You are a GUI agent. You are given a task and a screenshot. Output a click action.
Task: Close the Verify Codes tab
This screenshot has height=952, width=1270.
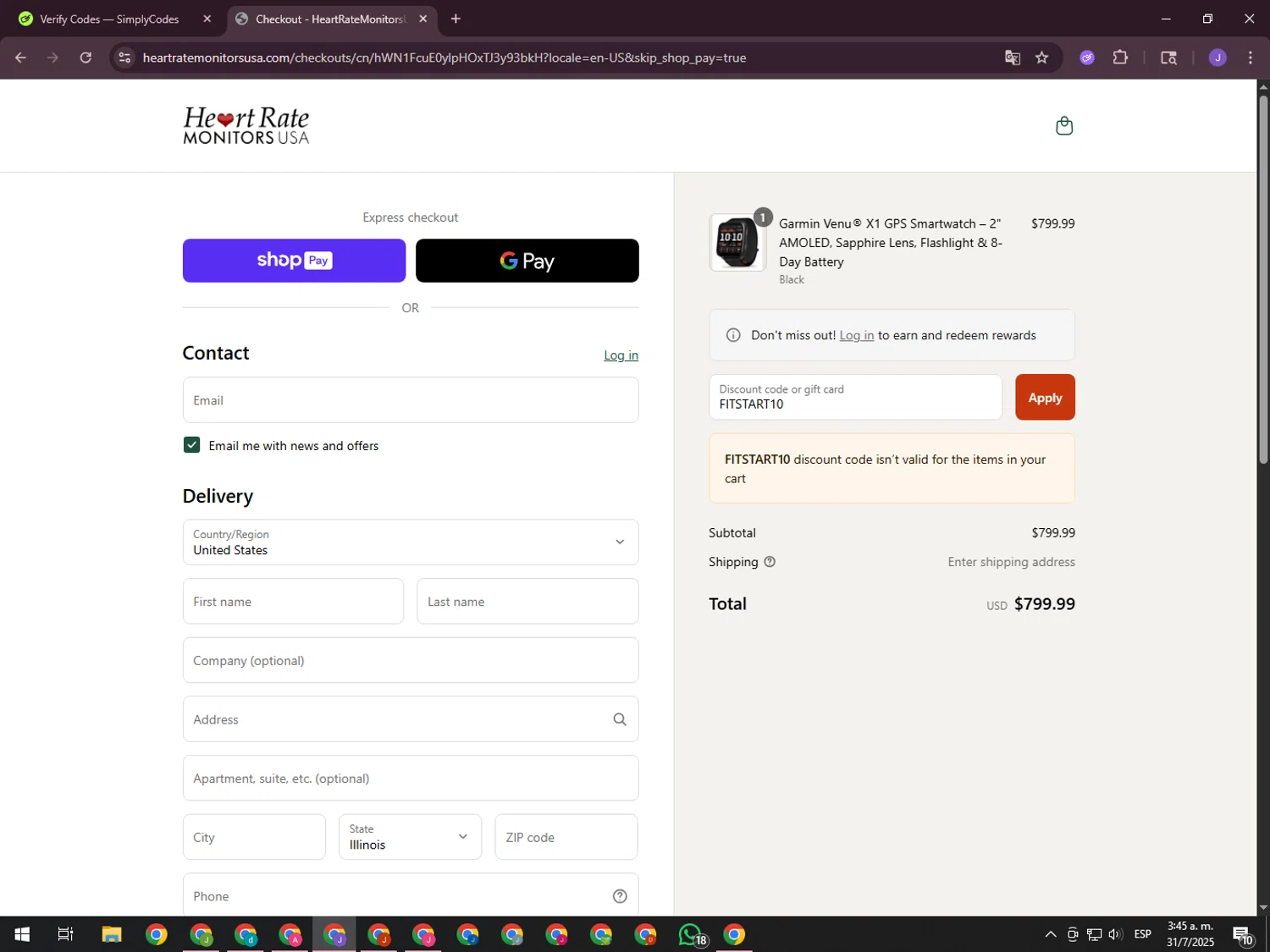coord(207,19)
